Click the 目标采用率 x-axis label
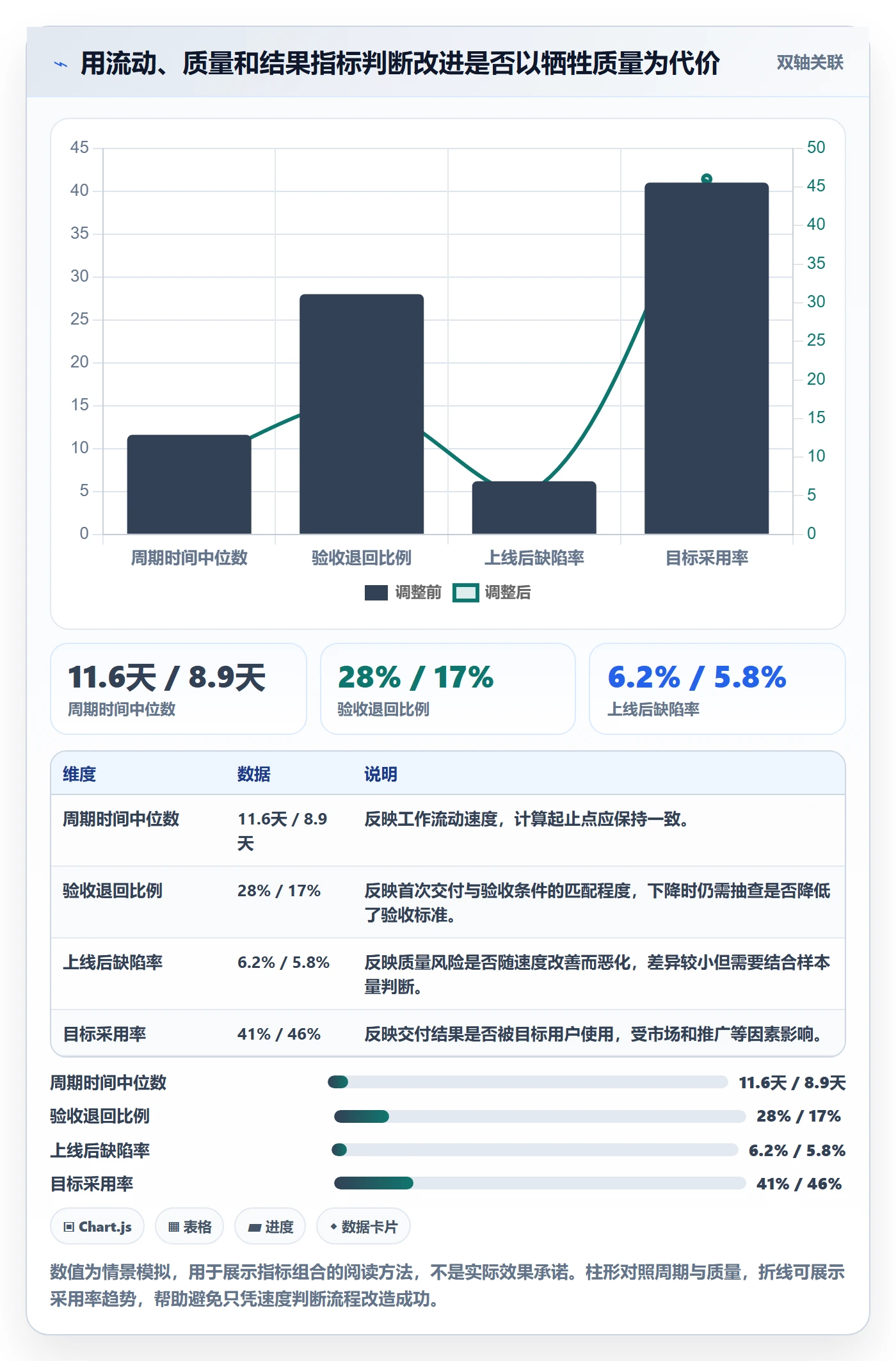This screenshot has width=896, height=1361. (x=707, y=558)
